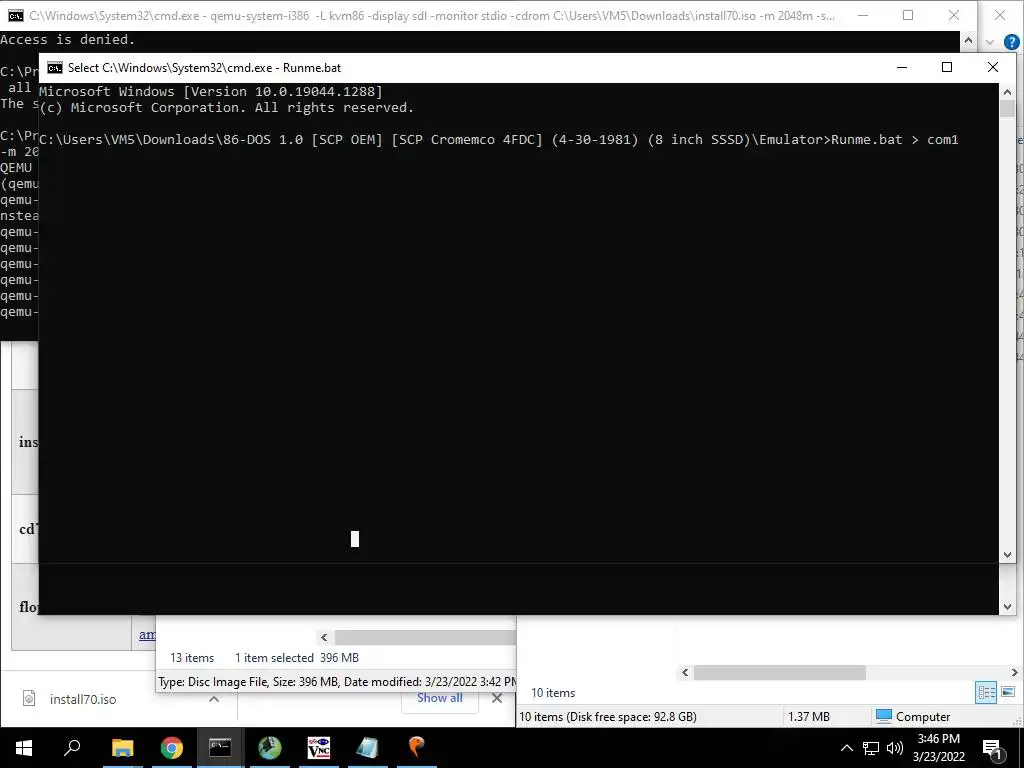1024x768 pixels.
Task: Click '13 items' status text
Action: (192, 658)
